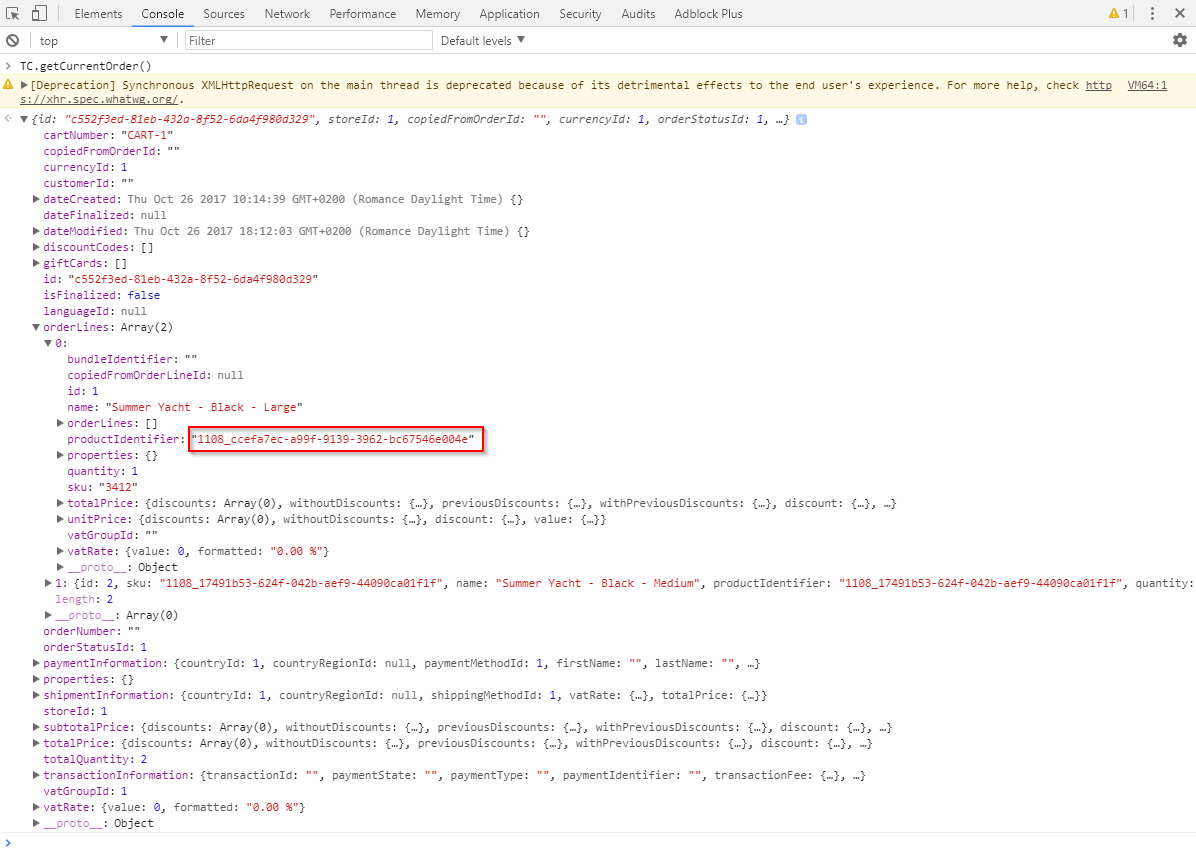The image size is (1196, 857).
Task: Open the DevTools three-dot customize menu
Action: point(1153,13)
